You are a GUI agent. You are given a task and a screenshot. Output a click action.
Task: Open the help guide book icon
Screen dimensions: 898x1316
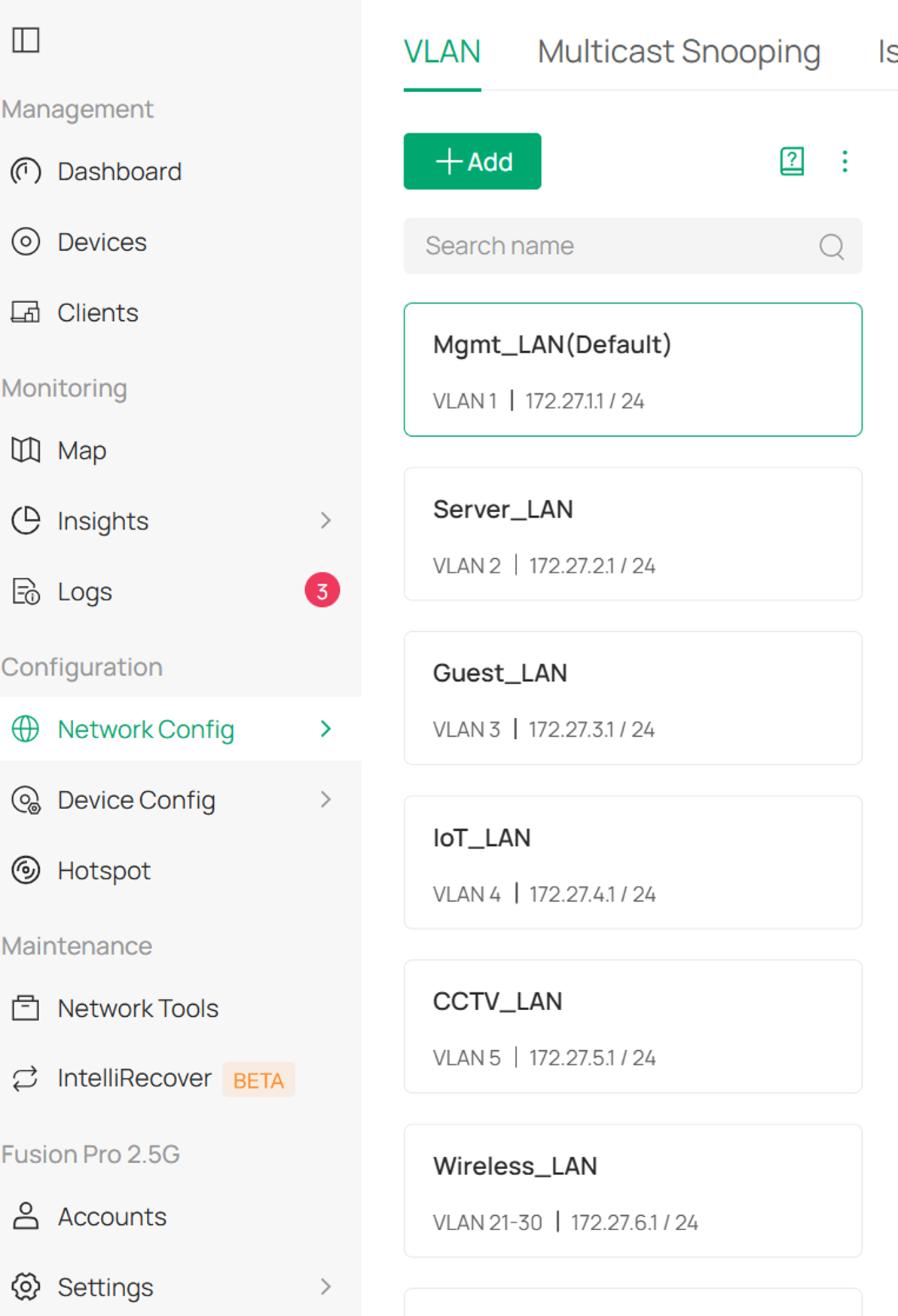(x=792, y=161)
